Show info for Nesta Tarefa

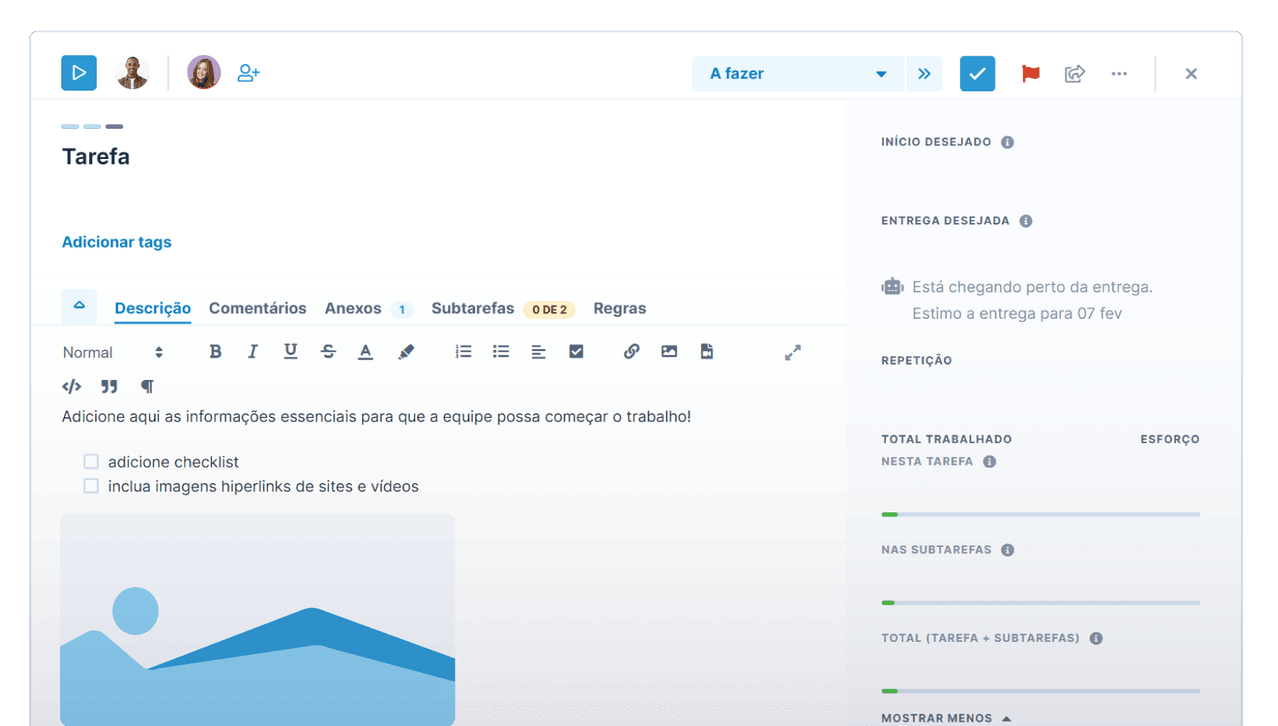(990, 462)
